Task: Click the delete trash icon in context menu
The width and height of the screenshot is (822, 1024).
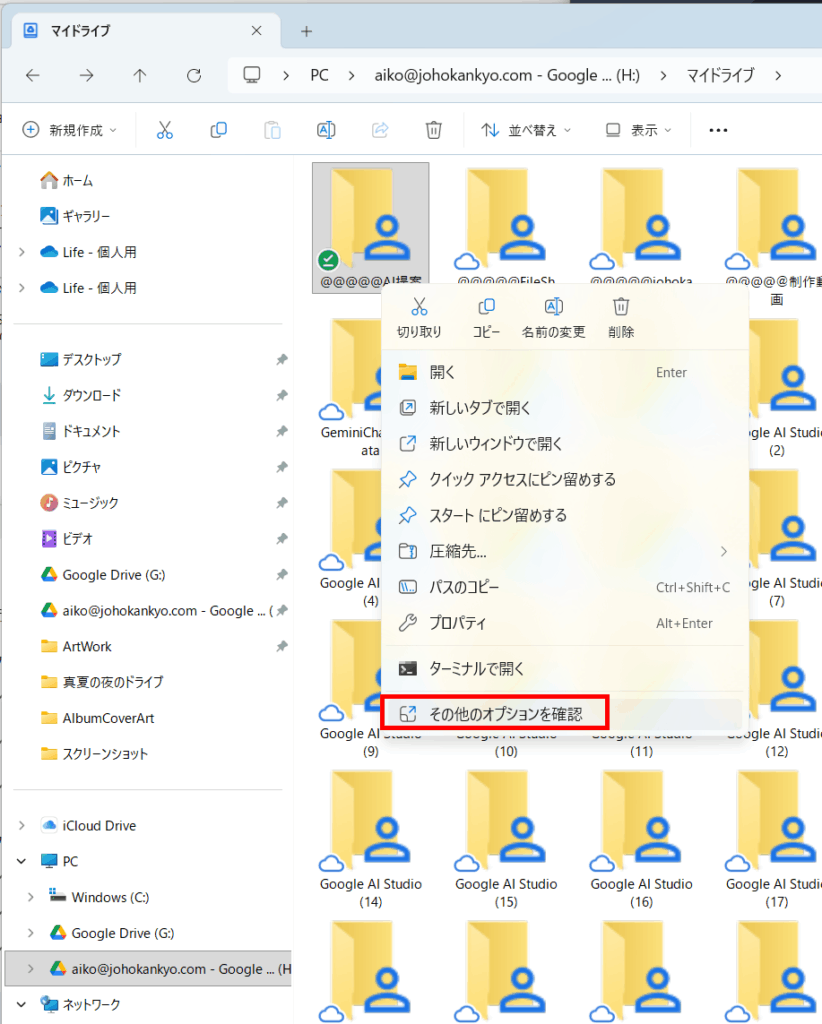Action: point(621,307)
